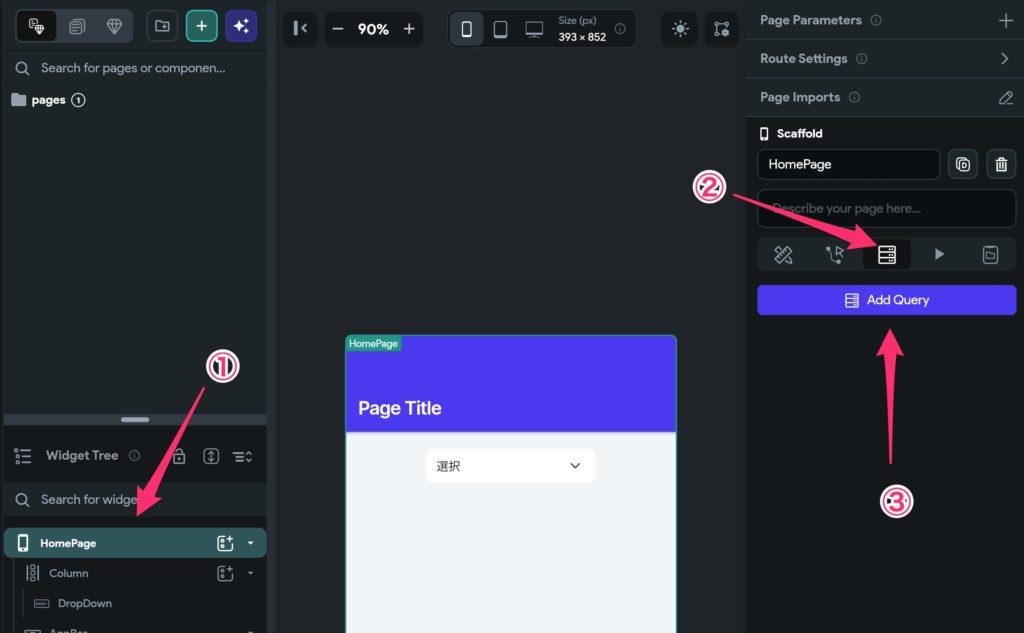Open the canvas collapse panel arrow icon
This screenshot has width=1024, height=633.
click(x=299, y=29)
